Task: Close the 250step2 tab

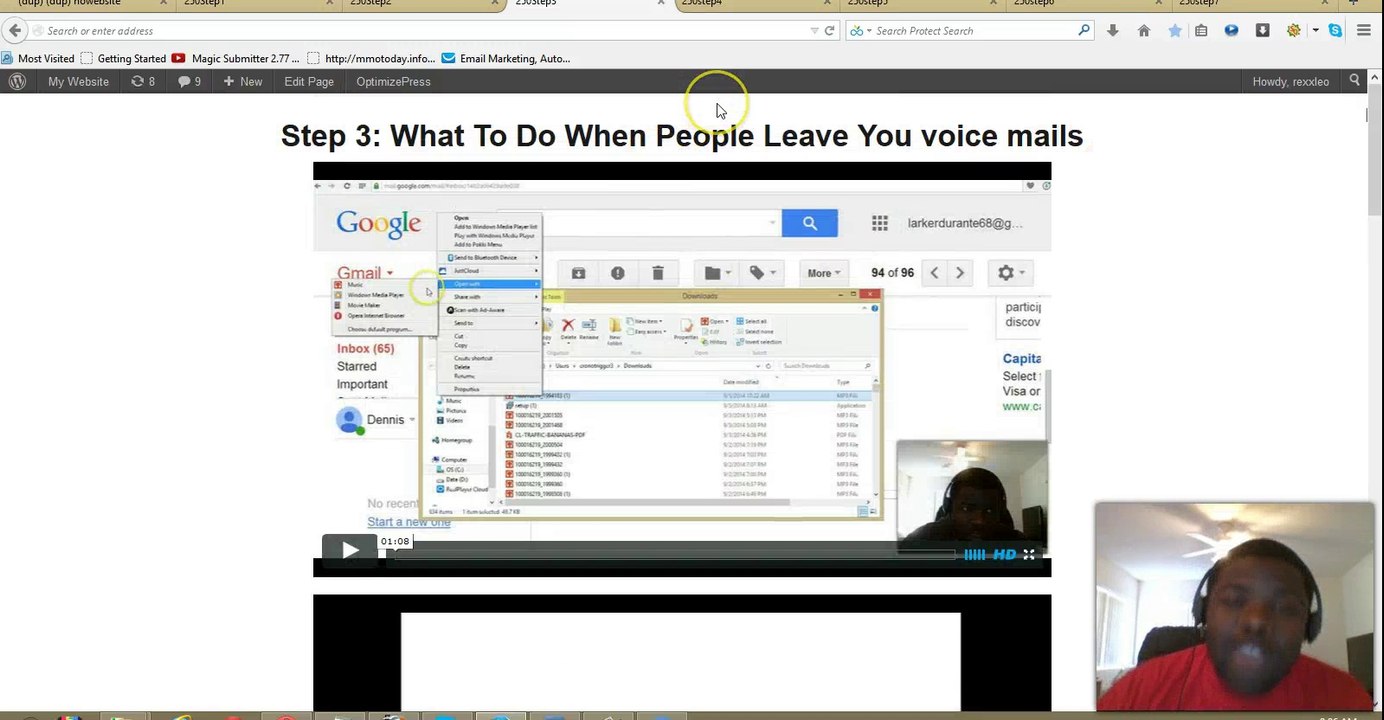Action: click(495, 4)
